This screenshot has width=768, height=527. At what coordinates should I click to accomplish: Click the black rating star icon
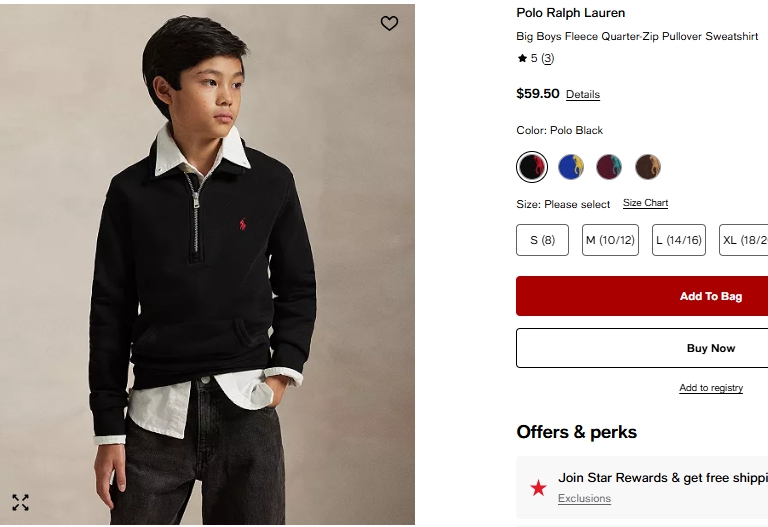pos(522,59)
